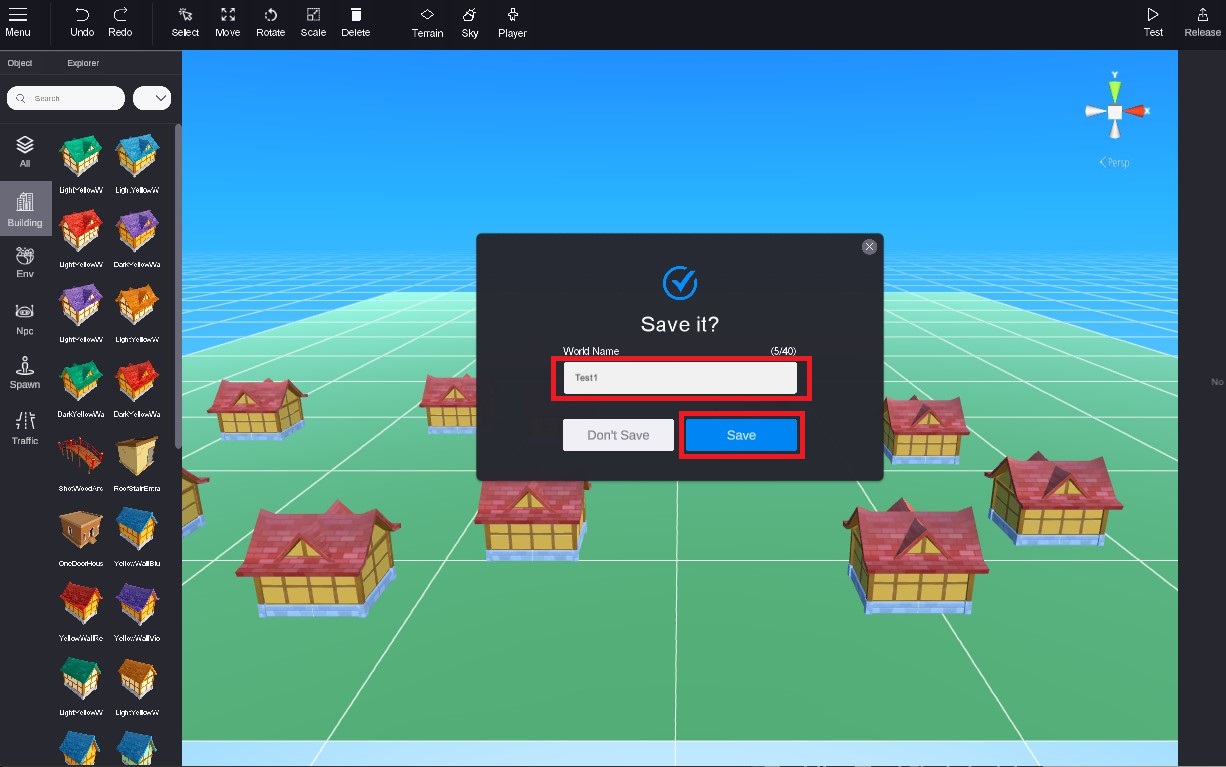Open the Sky settings icon
Screen dimensions: 1226x767
(x=469, y=22)
